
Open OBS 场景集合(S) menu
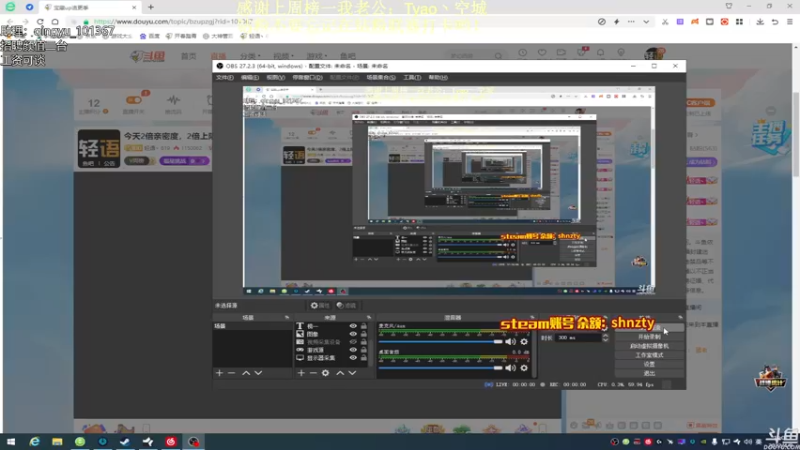coord(381,78)
